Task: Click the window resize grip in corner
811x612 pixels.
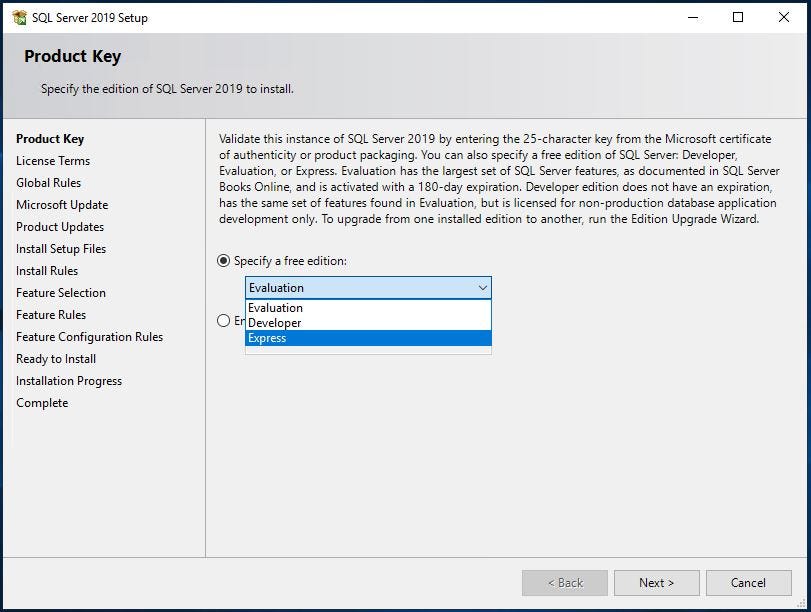Action: pyautogui.click(x=802, y=604)
